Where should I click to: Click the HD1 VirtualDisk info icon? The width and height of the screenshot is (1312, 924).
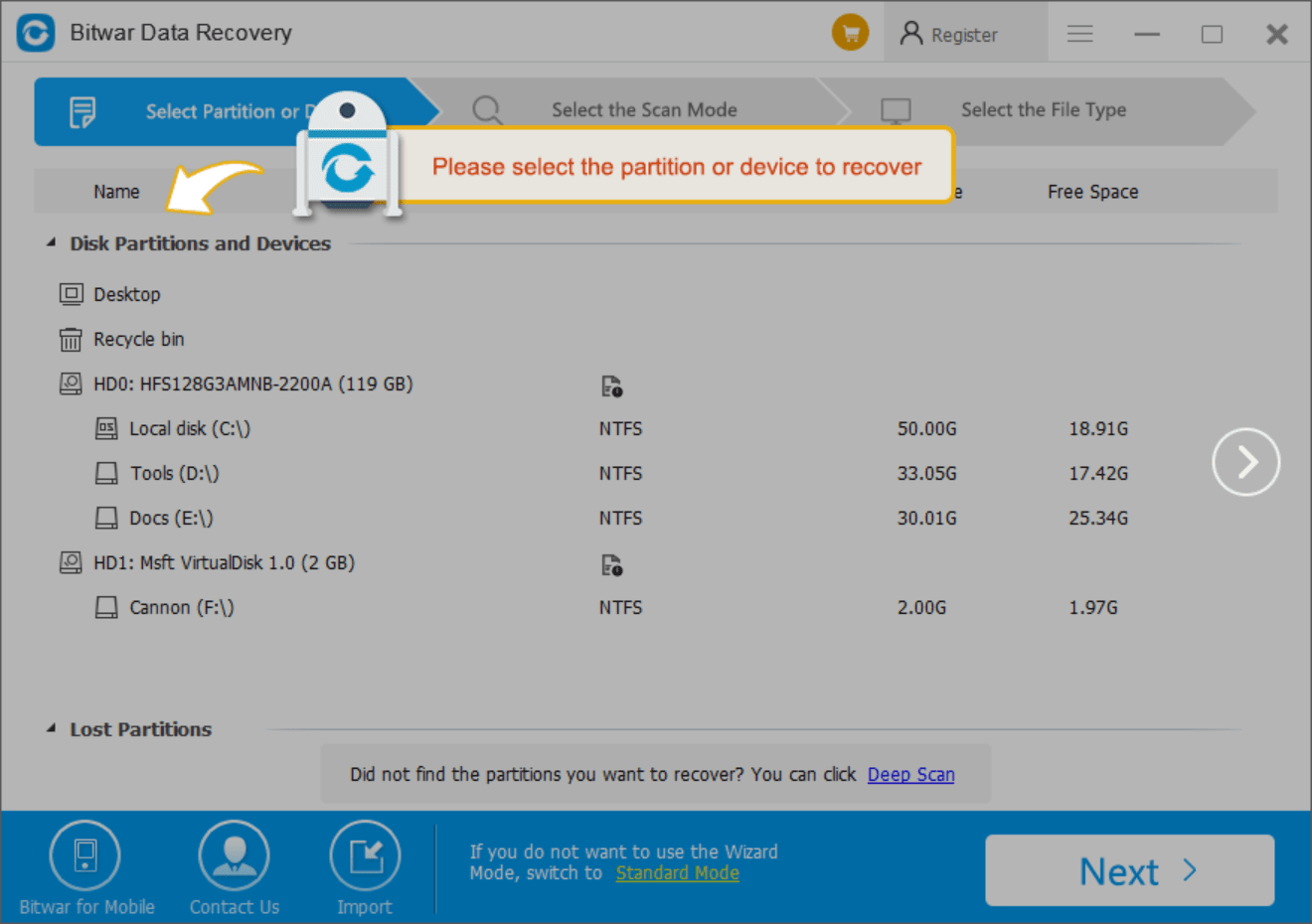point(611,565)
